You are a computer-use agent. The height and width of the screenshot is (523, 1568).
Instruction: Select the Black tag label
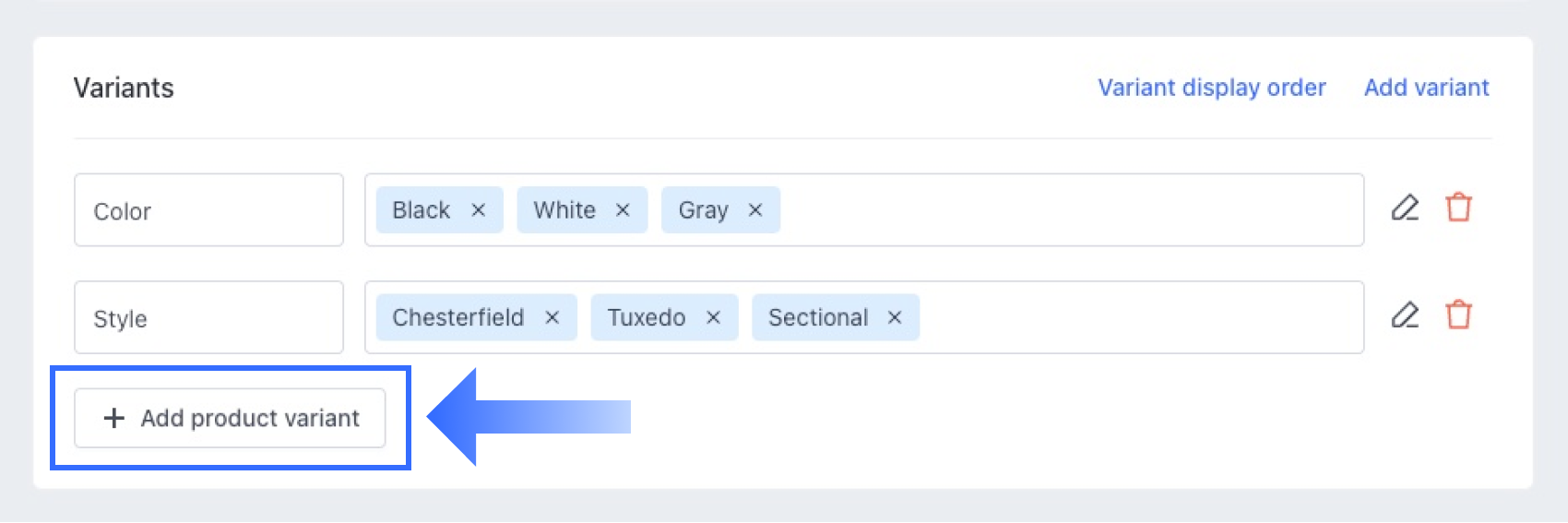pos(421,210)
